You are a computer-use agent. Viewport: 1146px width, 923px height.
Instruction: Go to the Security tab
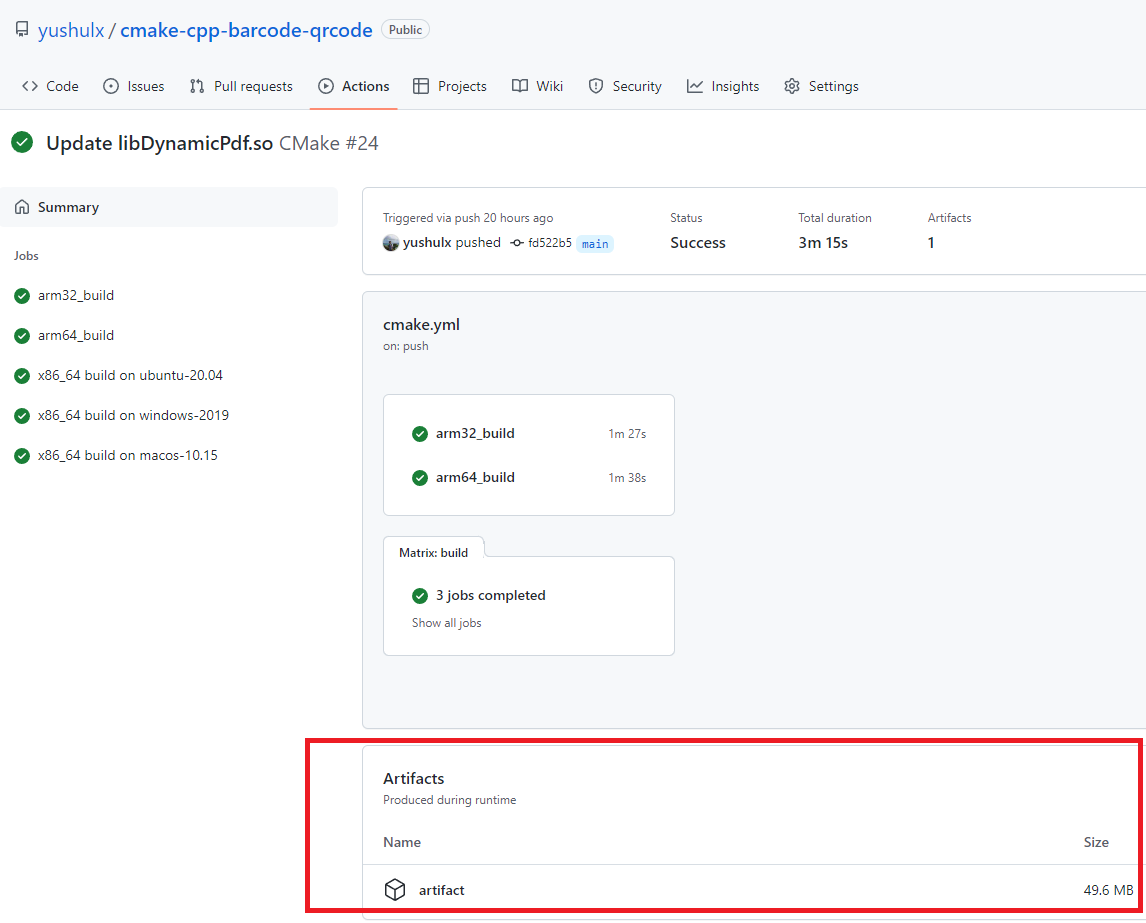click(x=625, y=86)
